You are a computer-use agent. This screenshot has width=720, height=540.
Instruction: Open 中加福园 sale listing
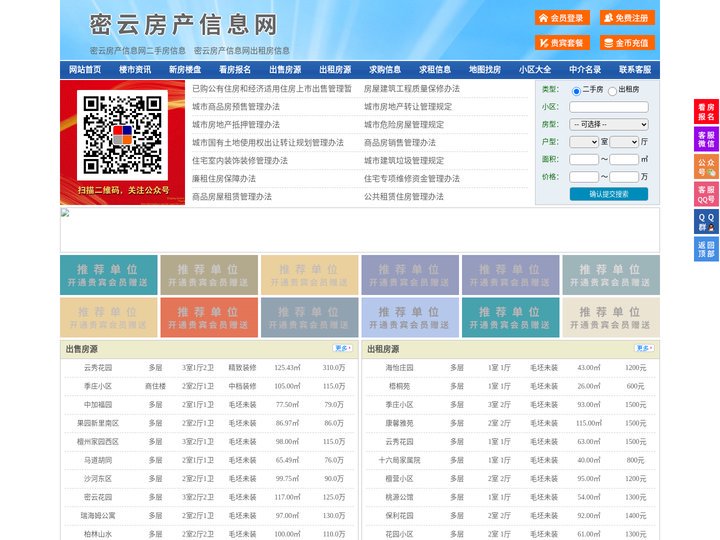98,405
